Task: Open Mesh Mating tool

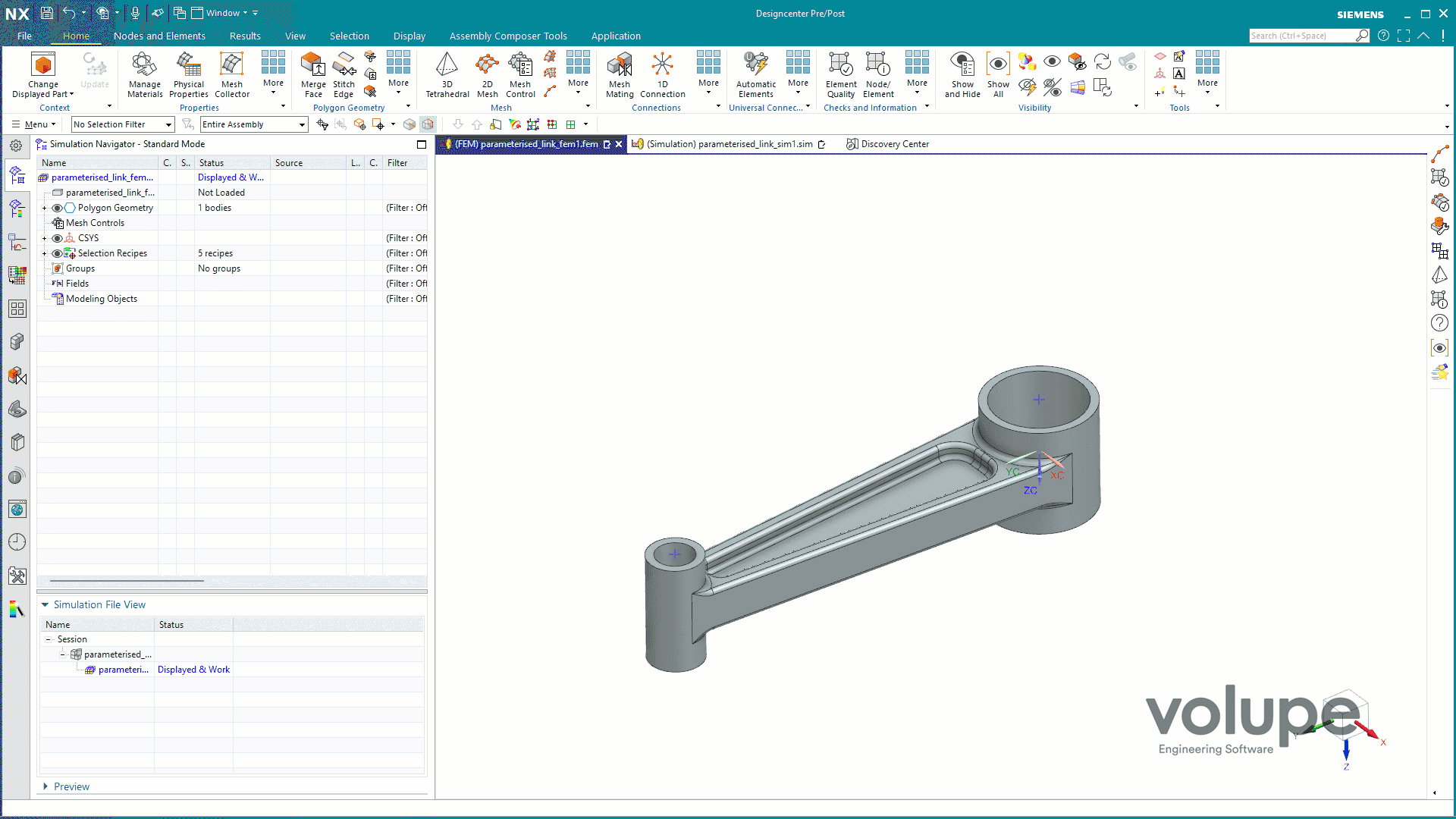Action: pyautogui.click(x=620, y=74)
